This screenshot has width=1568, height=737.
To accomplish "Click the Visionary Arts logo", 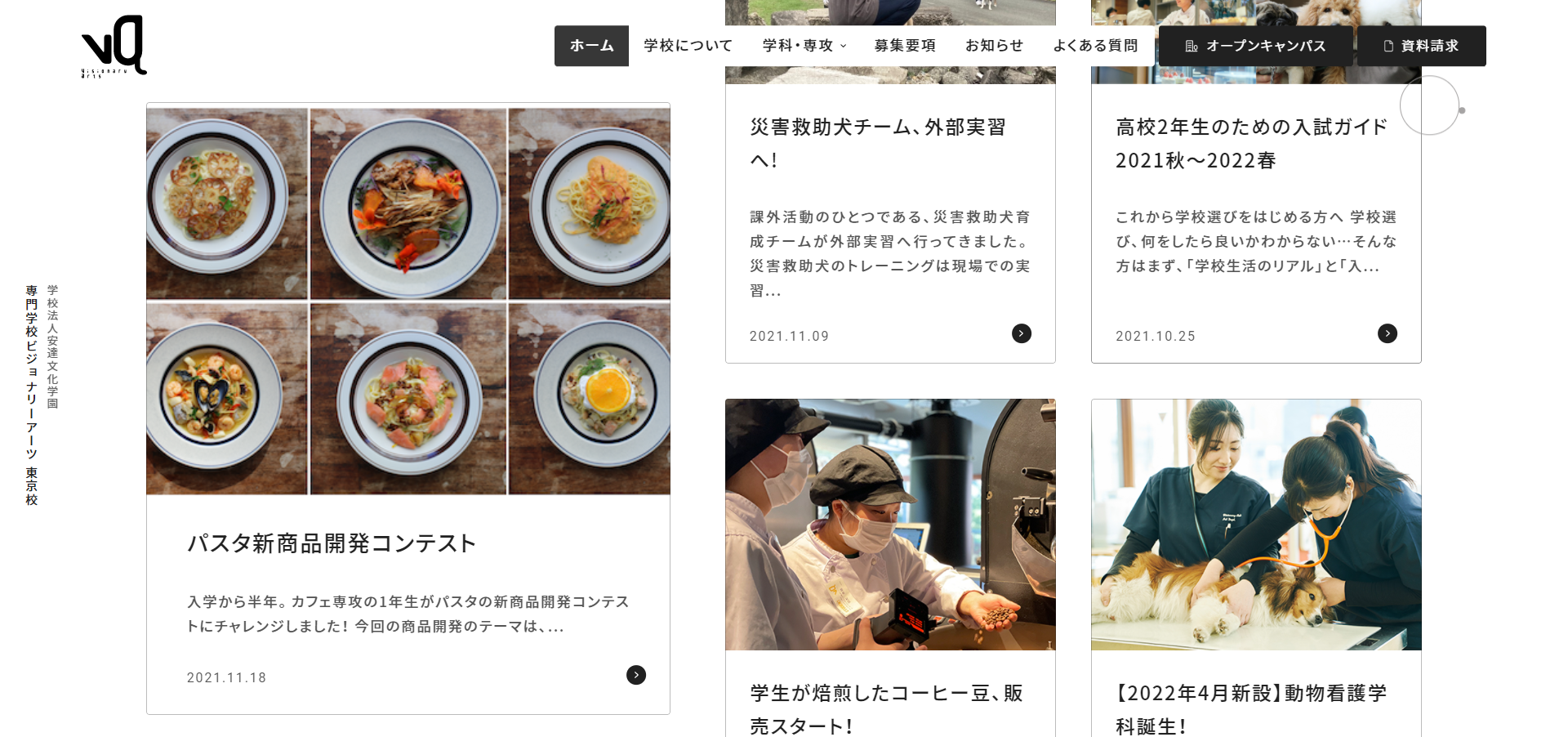I will [x=114, y=47].
